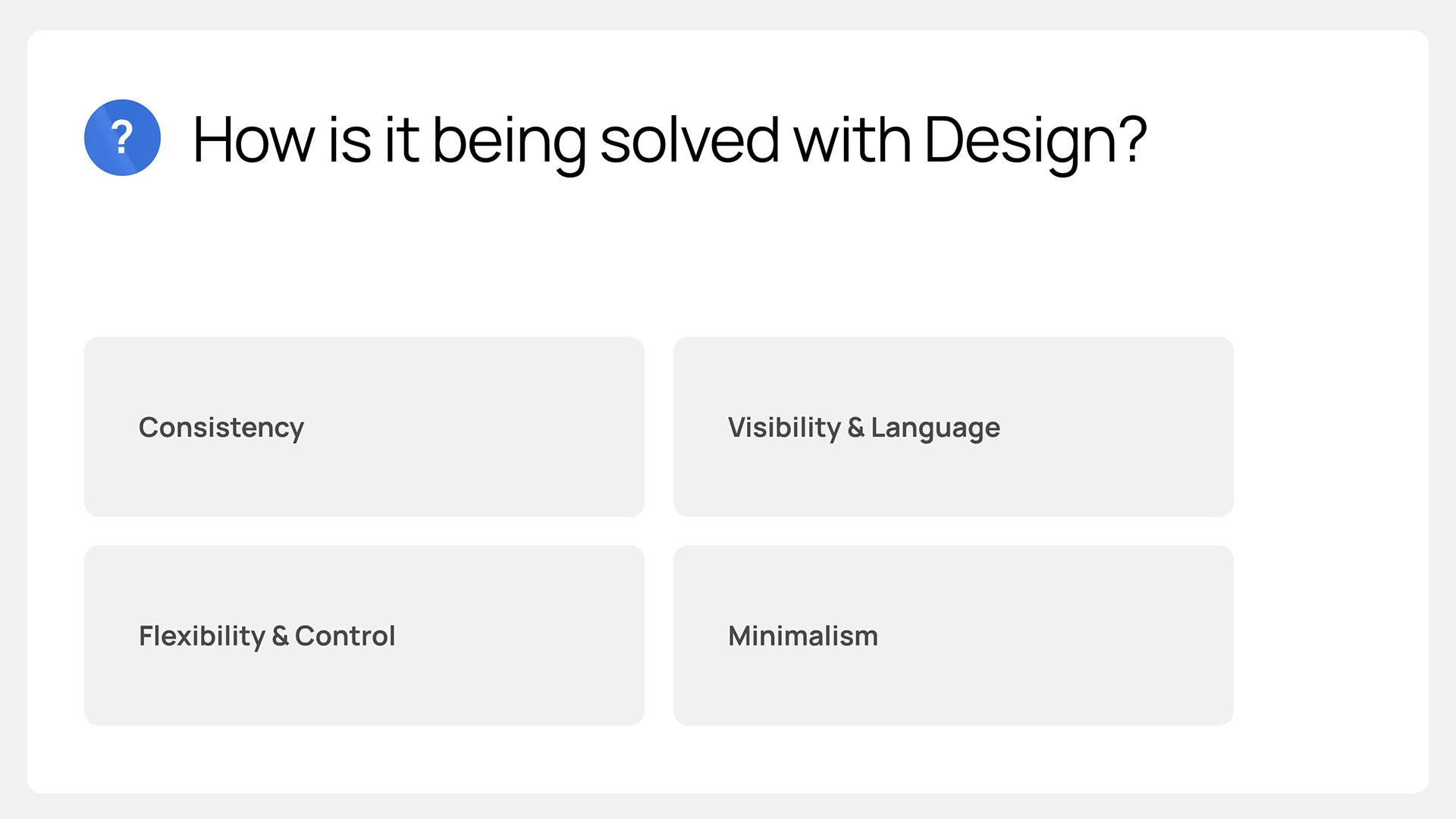The height and width of the screenshot is (819, 1456).
Task: Click the Flexibility & Control label text
Action: [267, 637]
